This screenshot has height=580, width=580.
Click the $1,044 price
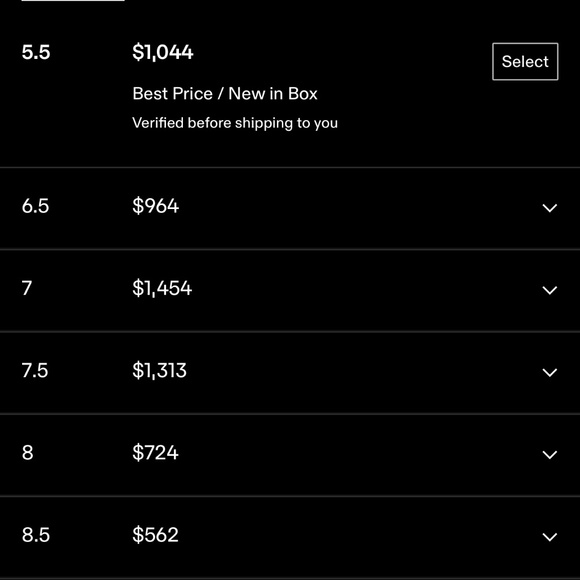tap(163, 52)
